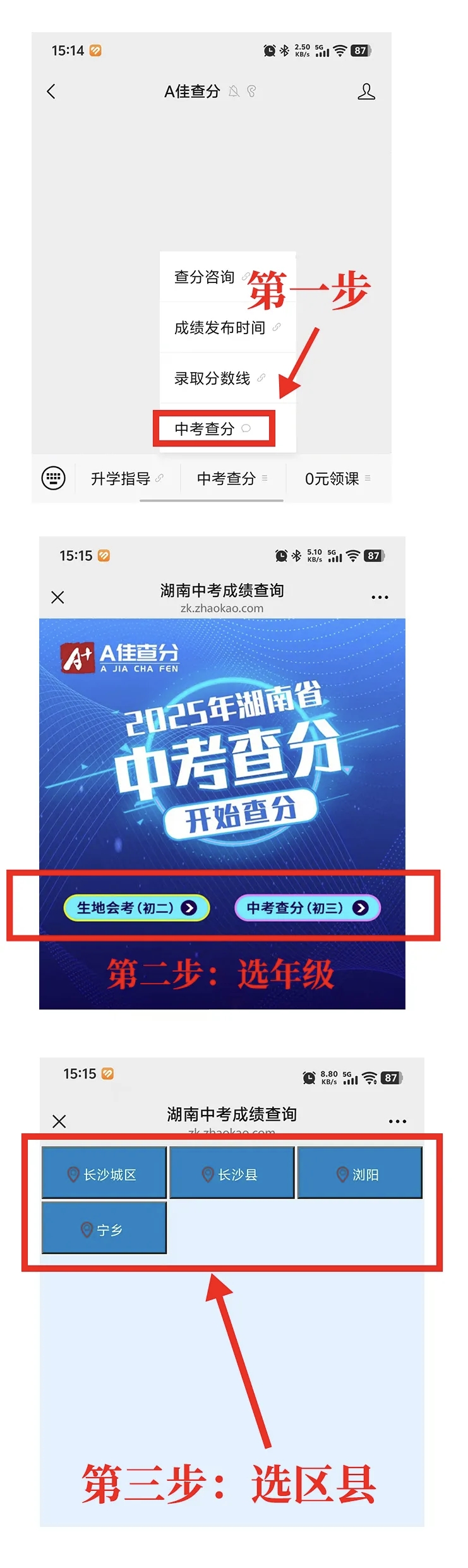Choose the 长沙县 district
468x1568 pixels.
click(x=232, y=1174)
